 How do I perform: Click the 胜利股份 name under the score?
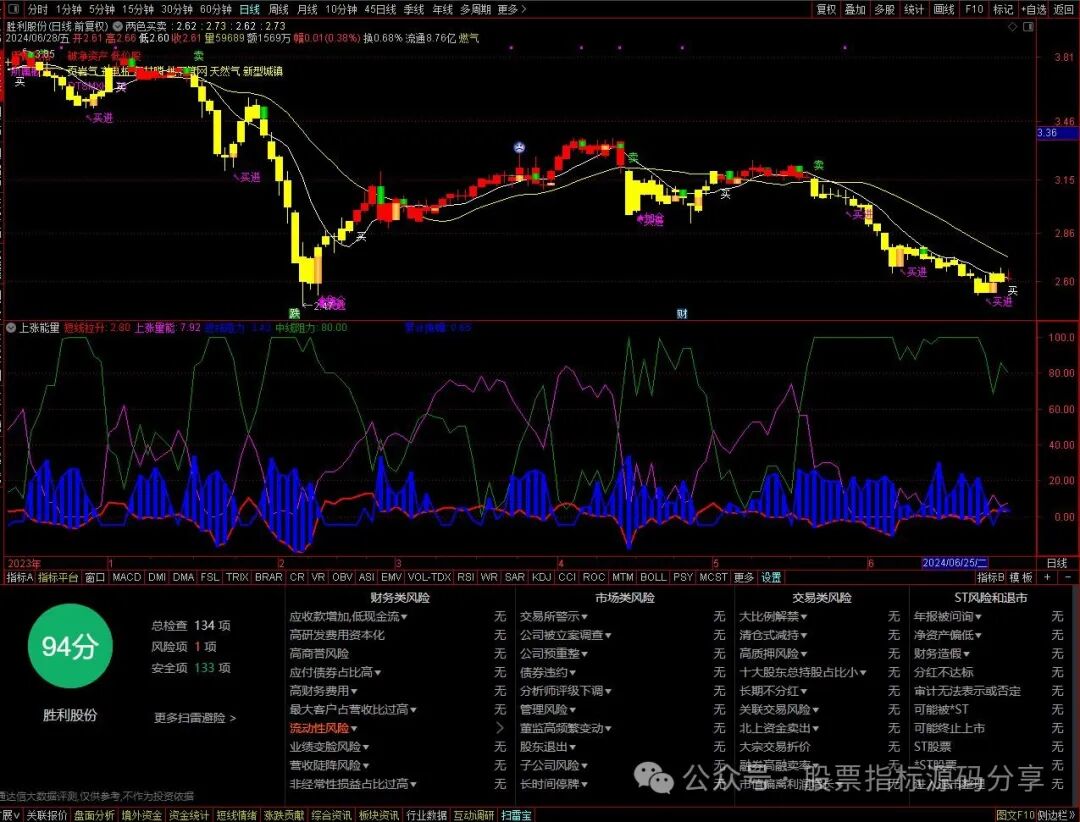pos(70,715)
